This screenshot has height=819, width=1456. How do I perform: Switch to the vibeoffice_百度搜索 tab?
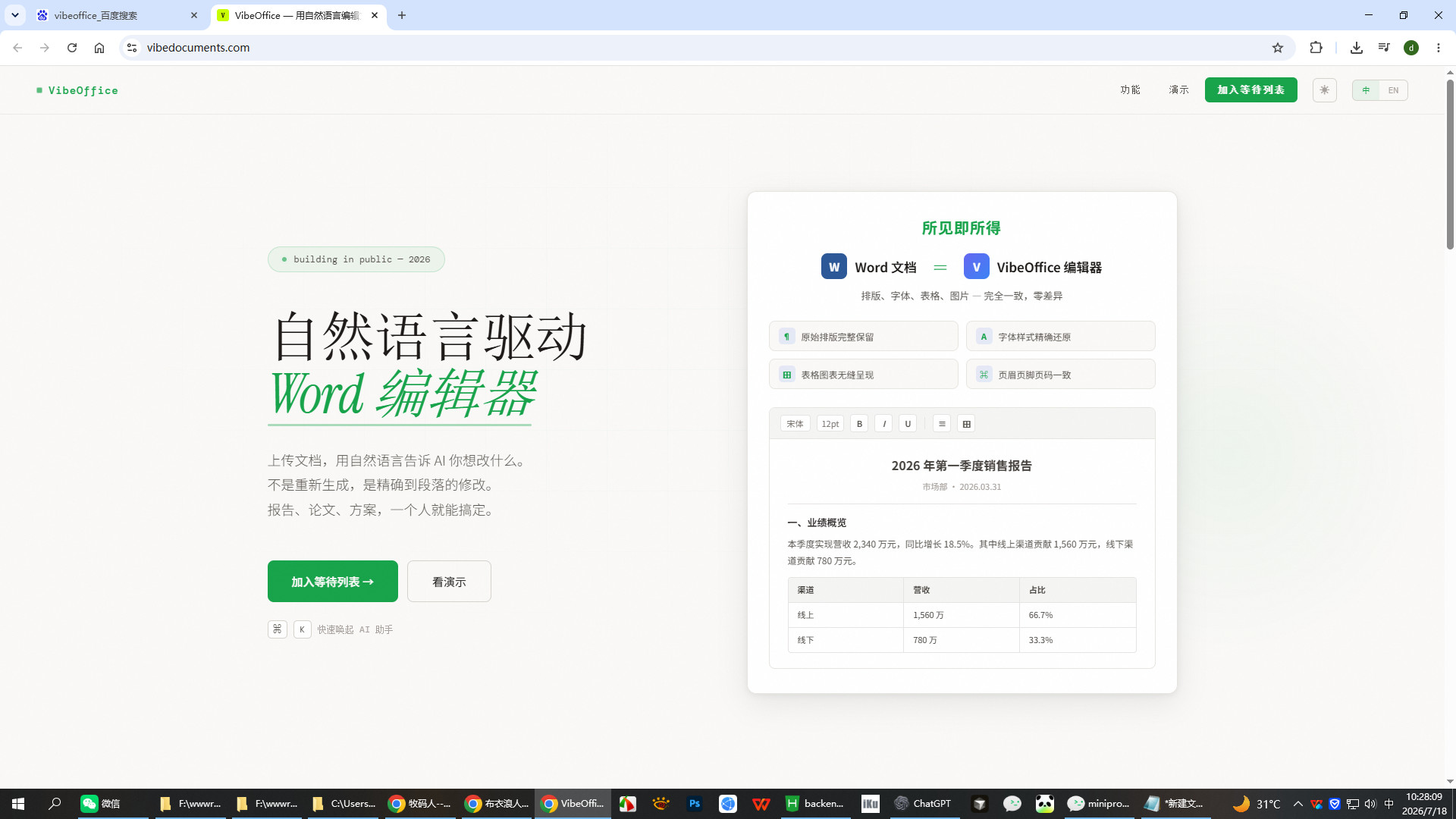118,15
